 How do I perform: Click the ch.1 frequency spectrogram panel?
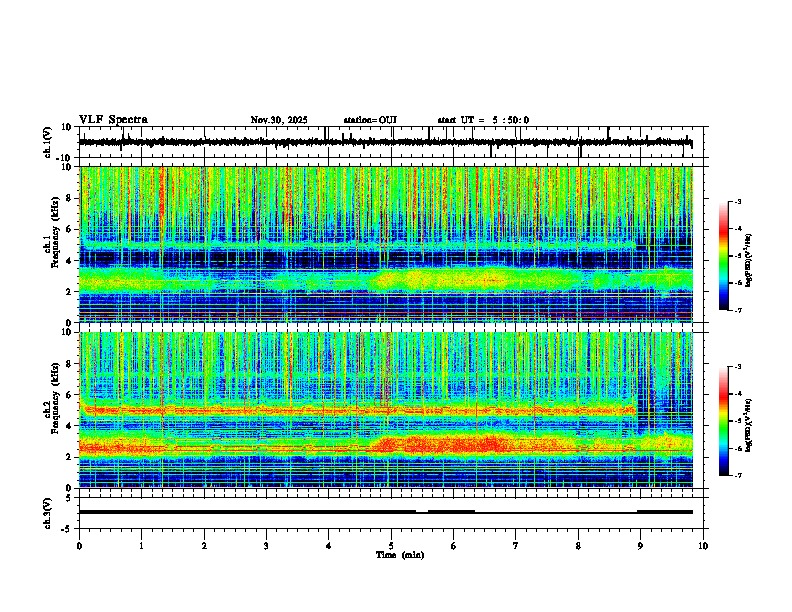[386, 244]
